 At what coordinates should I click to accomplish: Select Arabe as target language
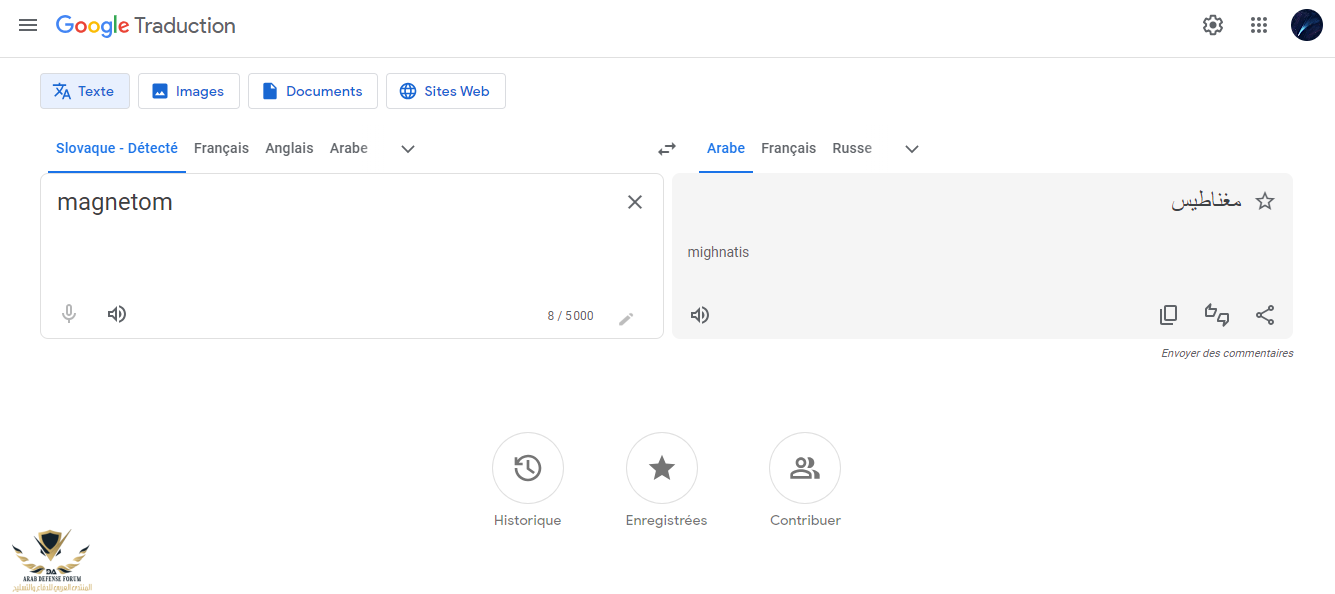point(726,148)
